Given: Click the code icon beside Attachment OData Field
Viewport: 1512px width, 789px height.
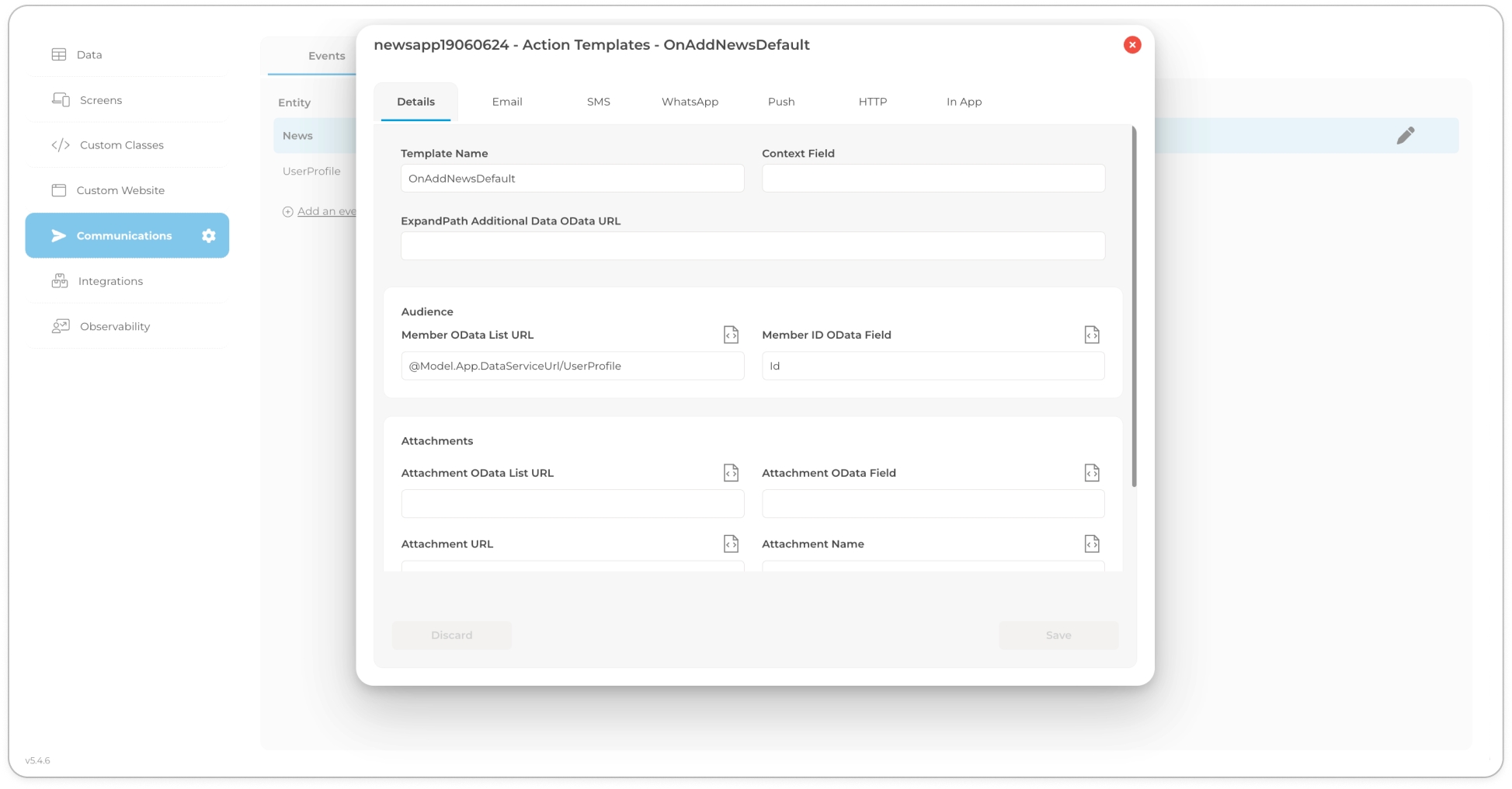Looking at the screenshot, I should click(x=1091, y=473).
